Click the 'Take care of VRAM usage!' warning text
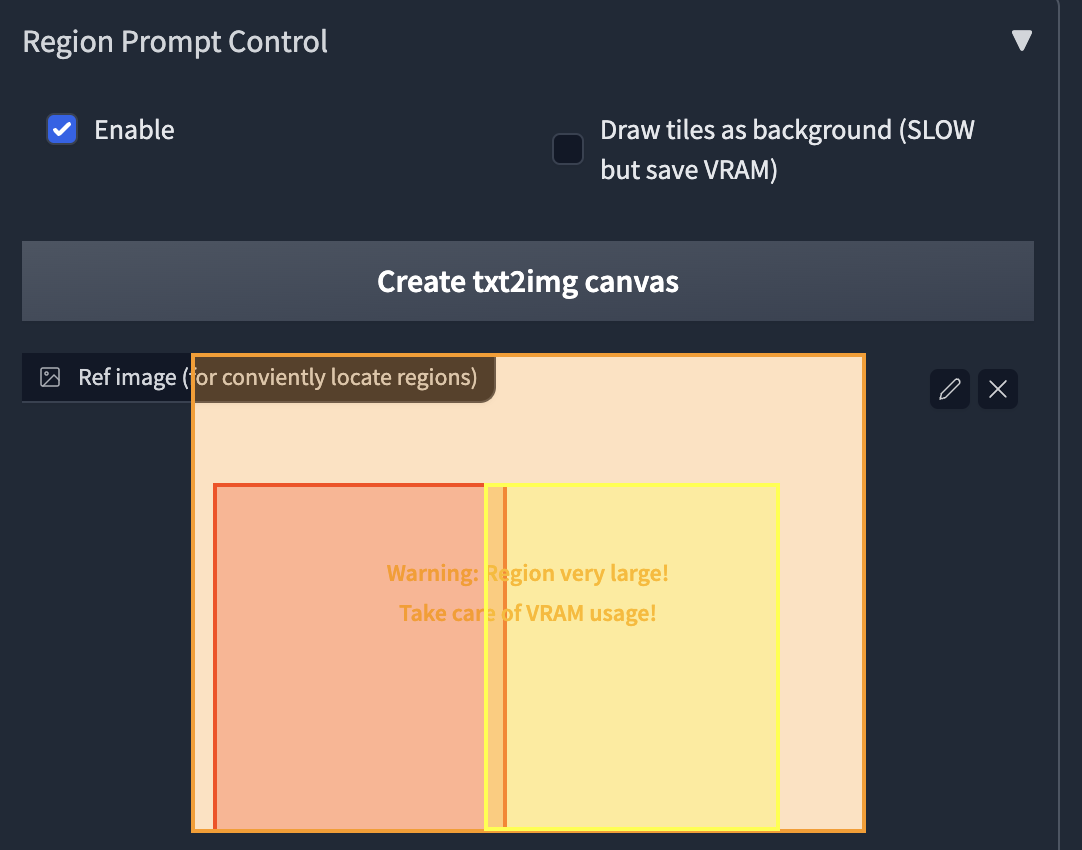Screen dimensions: 1082x850 coord(527,613)
